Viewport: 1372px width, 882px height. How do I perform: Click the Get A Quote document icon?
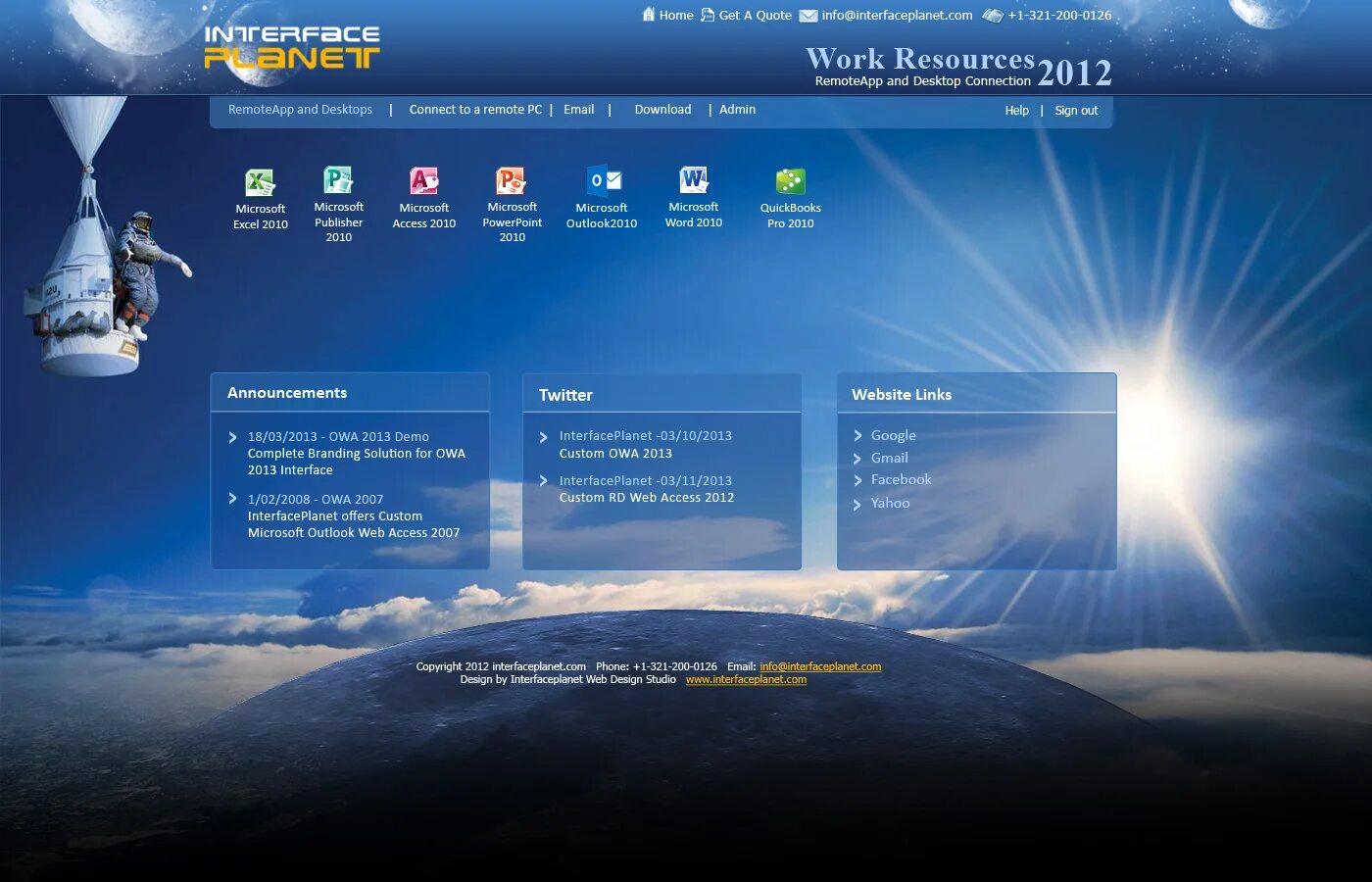coord(708,15)
